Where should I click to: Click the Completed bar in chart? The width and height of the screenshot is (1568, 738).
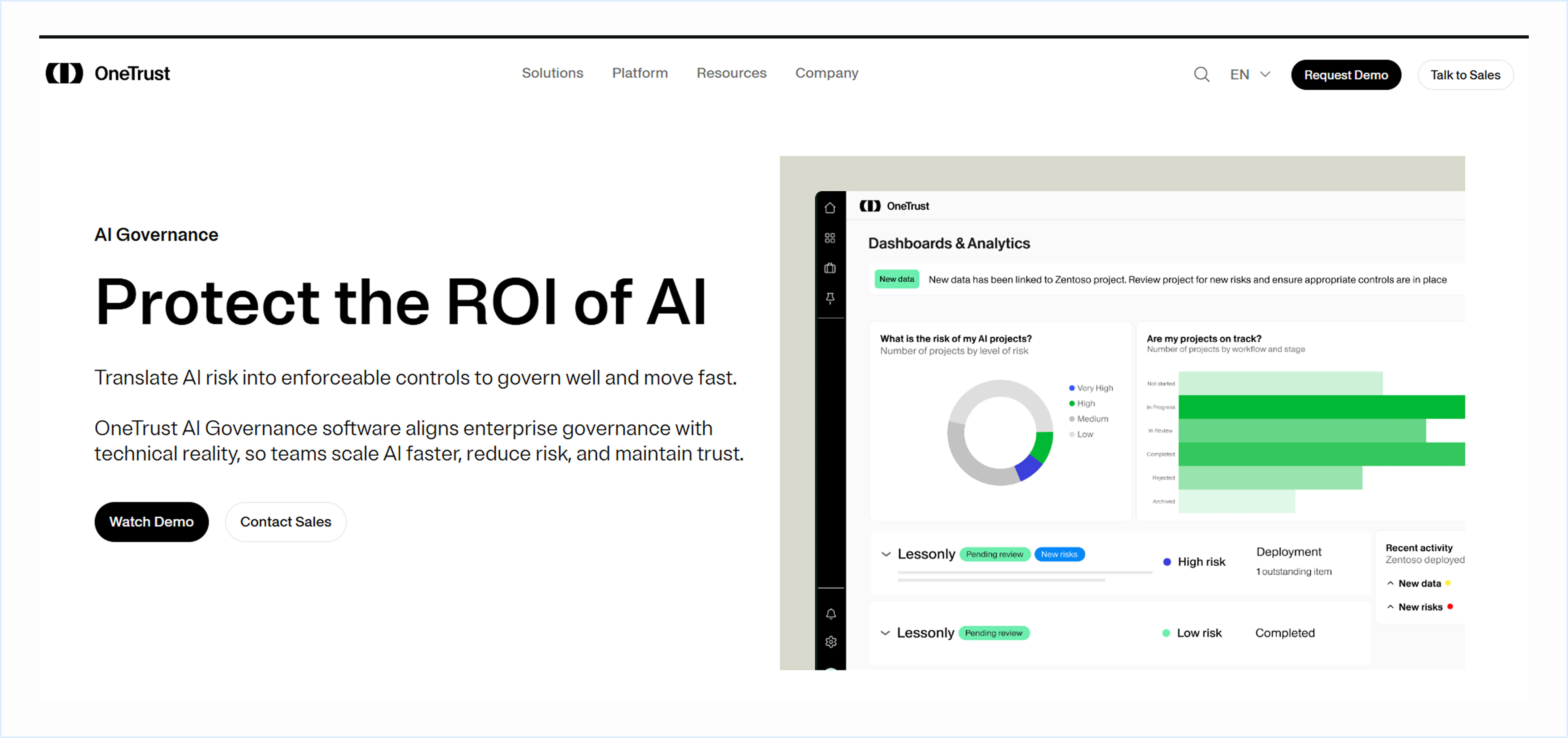[x=1321, y=454]
